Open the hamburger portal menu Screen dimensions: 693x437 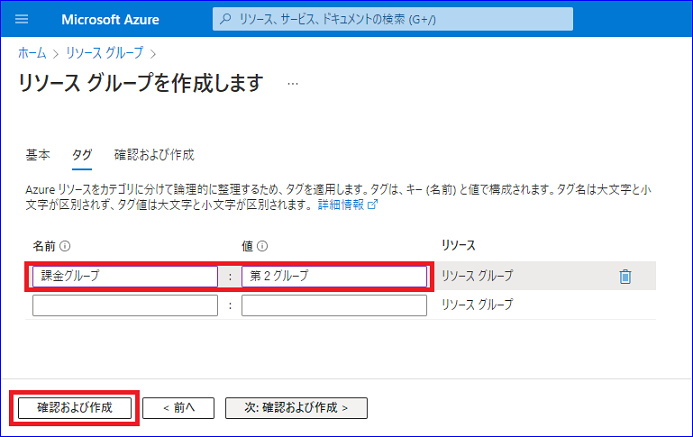21,19
